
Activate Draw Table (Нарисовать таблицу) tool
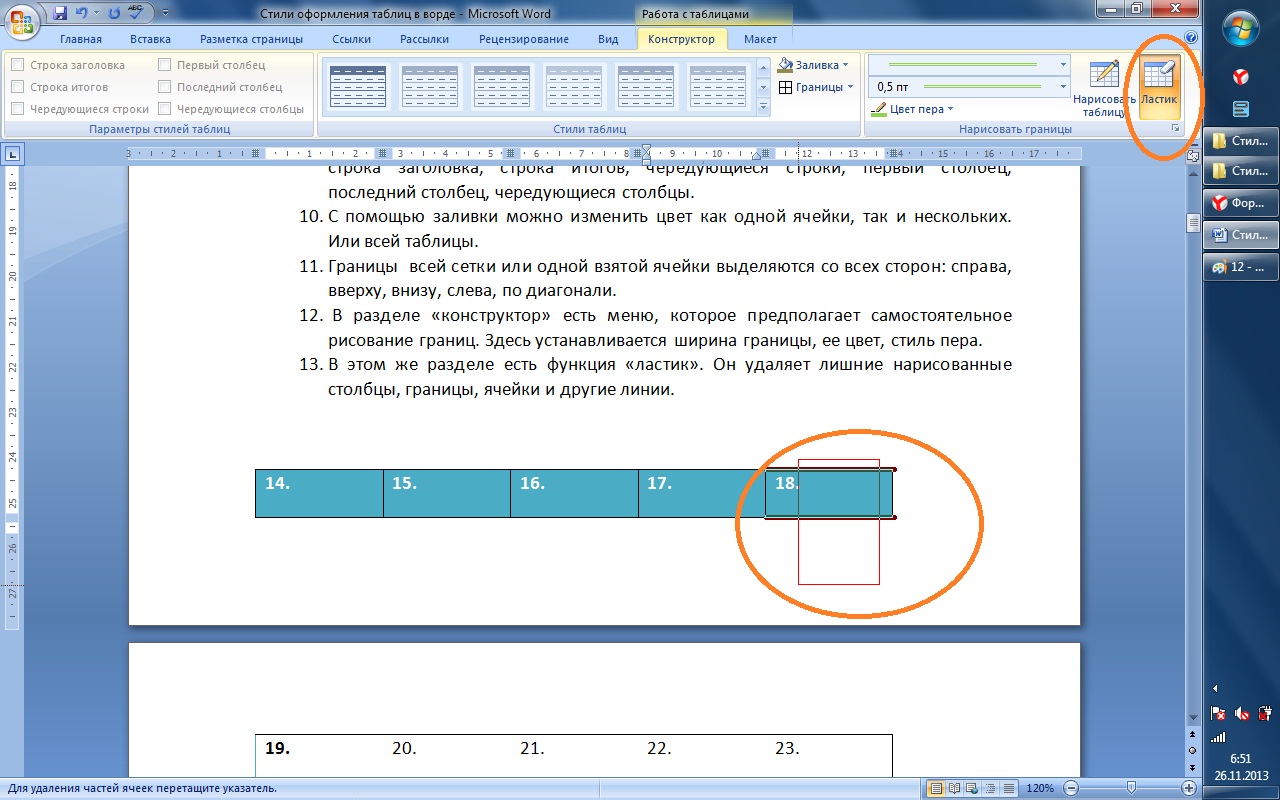pos(1104,88)
